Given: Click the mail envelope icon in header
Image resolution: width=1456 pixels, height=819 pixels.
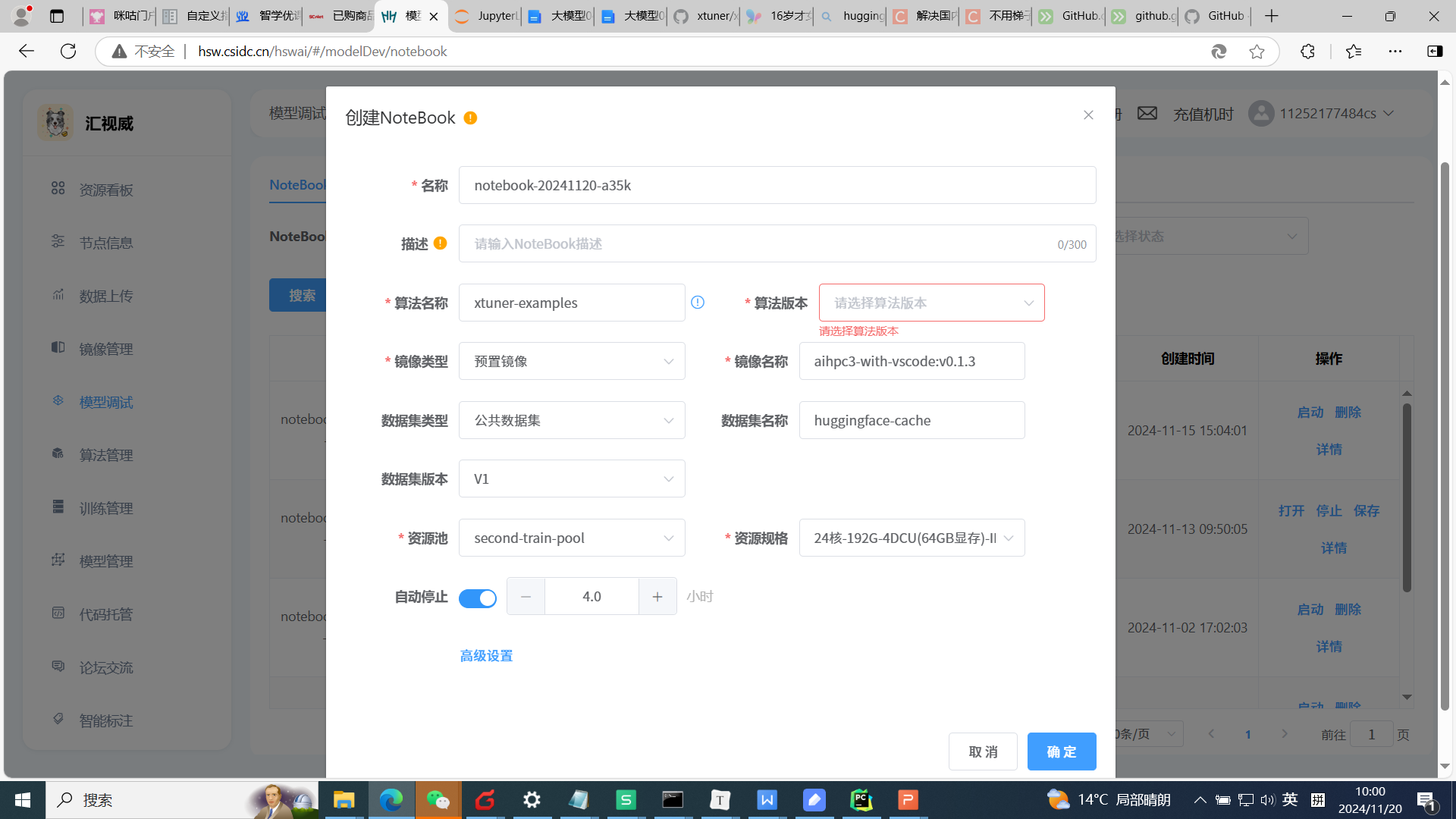Looking at the screenshot, I should [x=1147, y=114].
